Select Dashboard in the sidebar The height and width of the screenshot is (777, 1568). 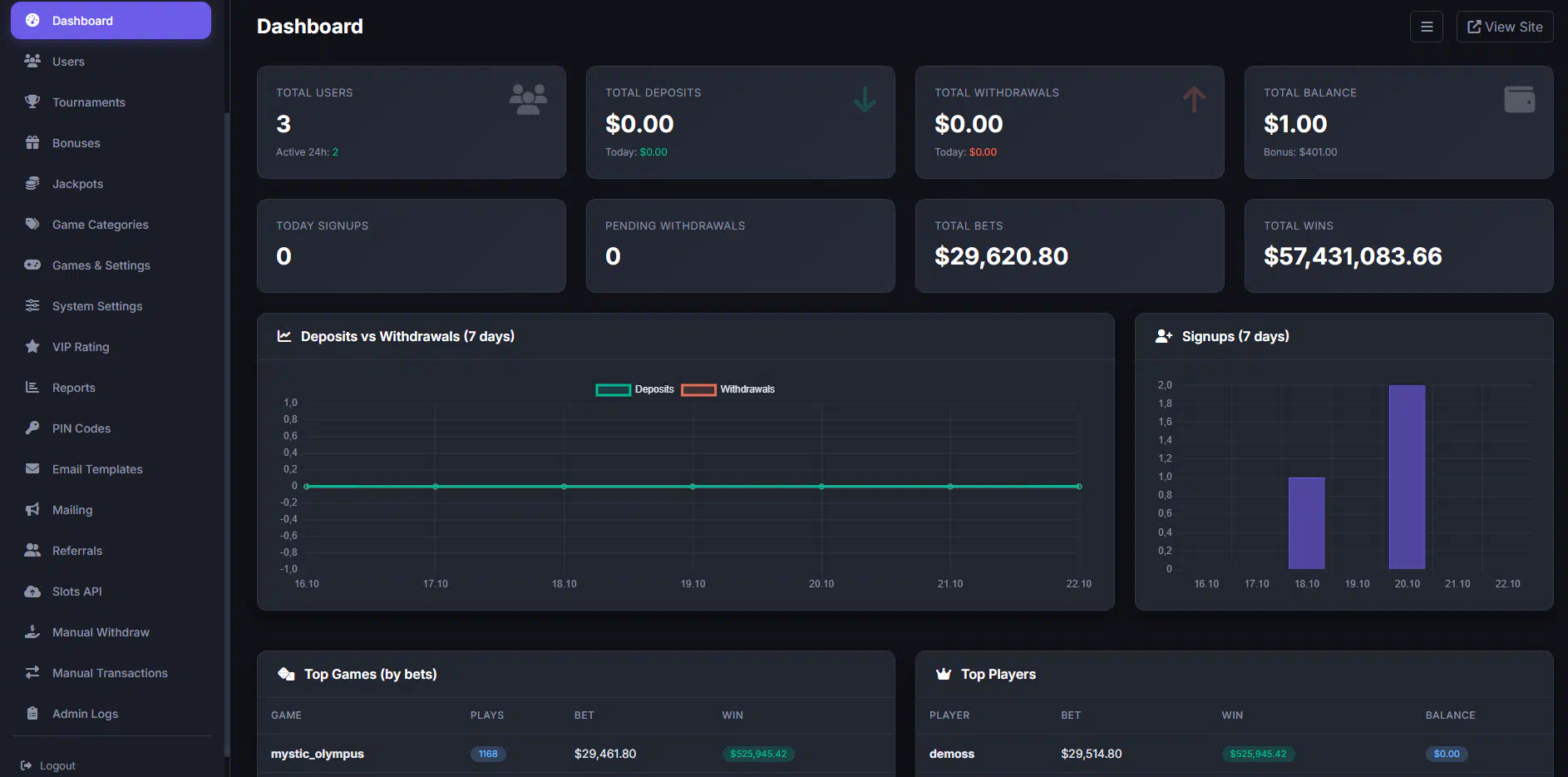pyautogui.click(x=111, y=21)
